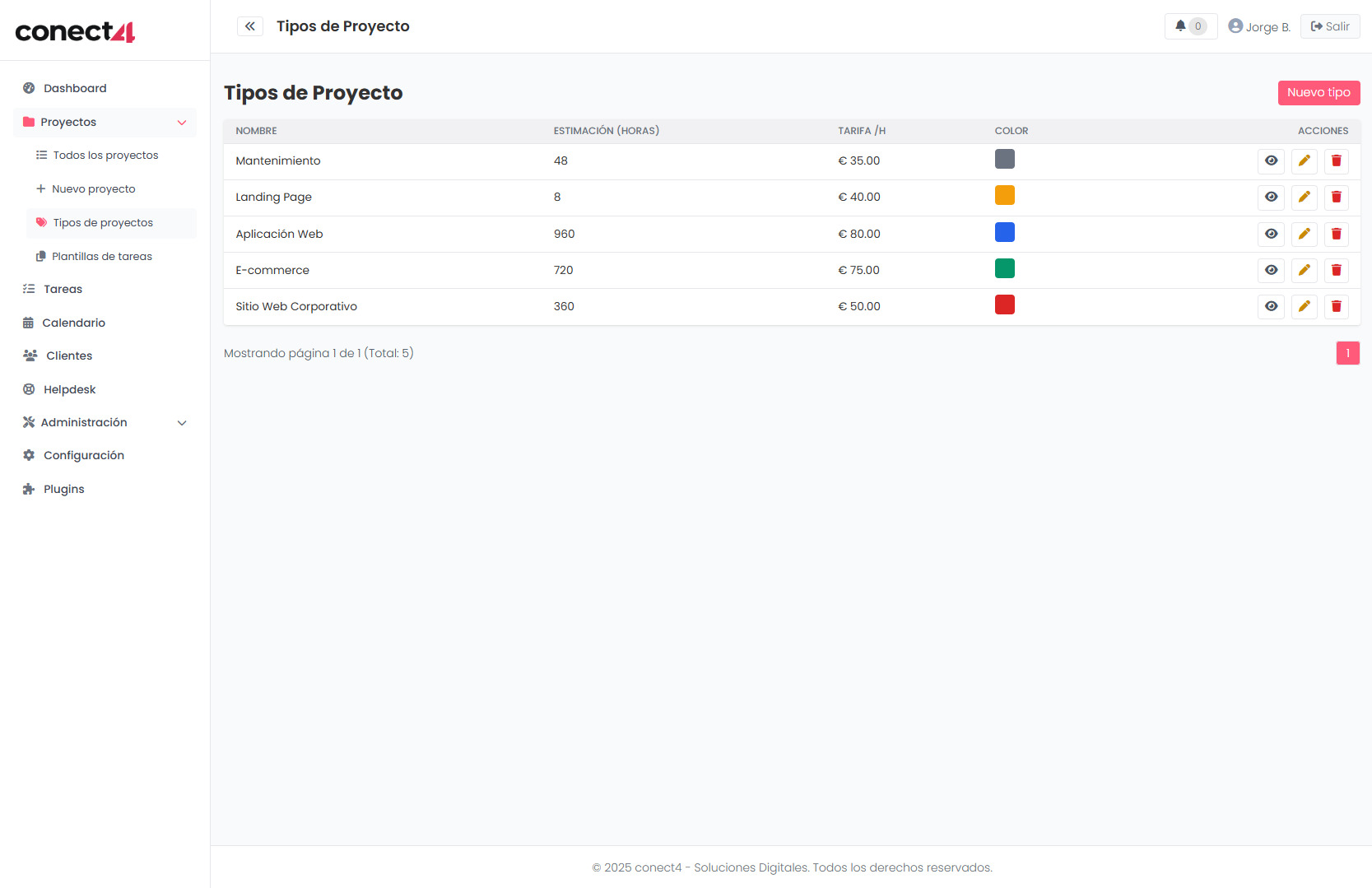The width and height of the screenshot is (1372, 888).
Task: Log out using the Salir button
Action: (x=1330, y=26)
